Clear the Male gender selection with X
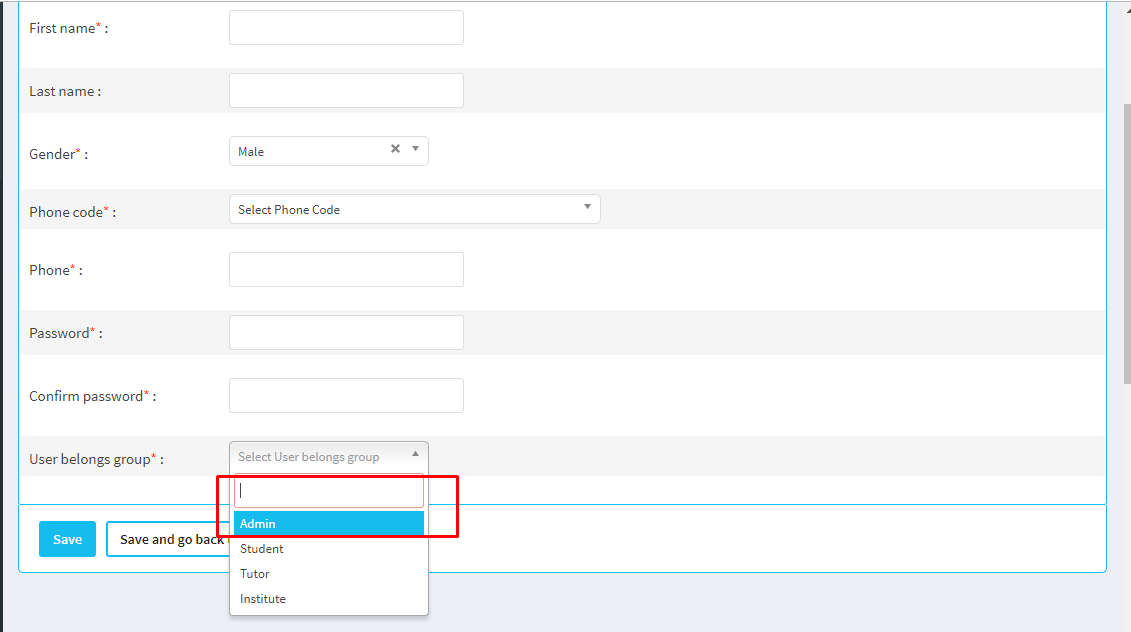 [395, 149]
